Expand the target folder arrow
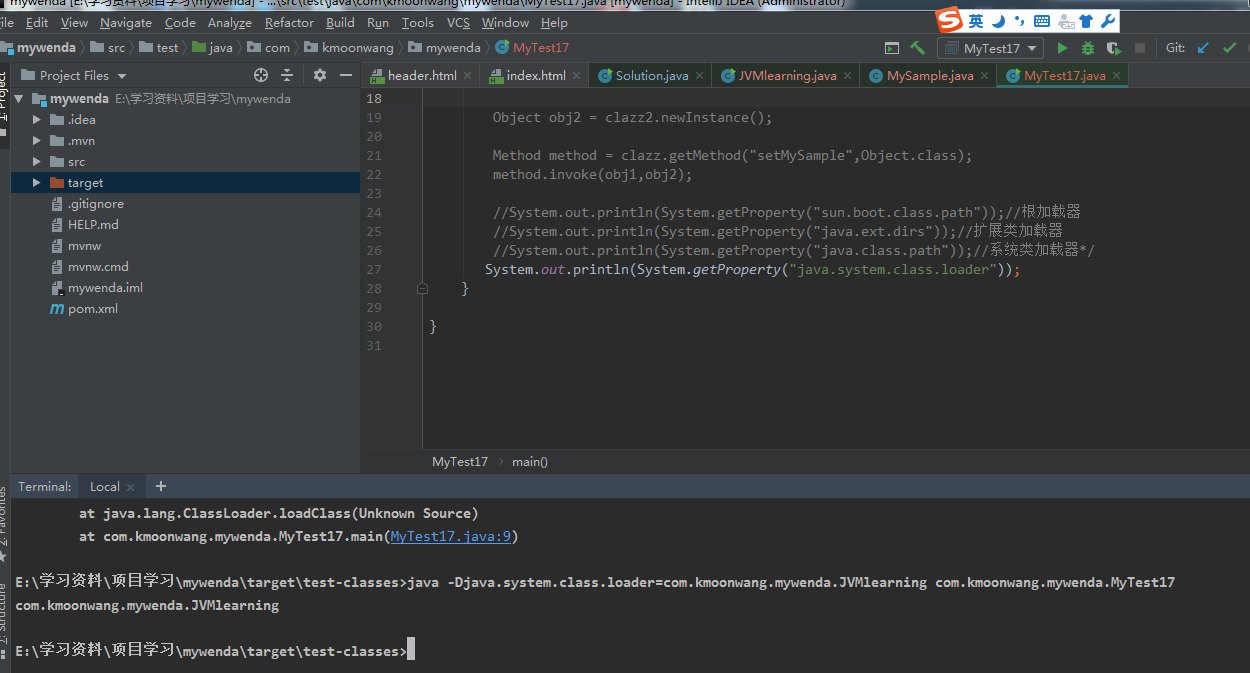 click(37, 183)
